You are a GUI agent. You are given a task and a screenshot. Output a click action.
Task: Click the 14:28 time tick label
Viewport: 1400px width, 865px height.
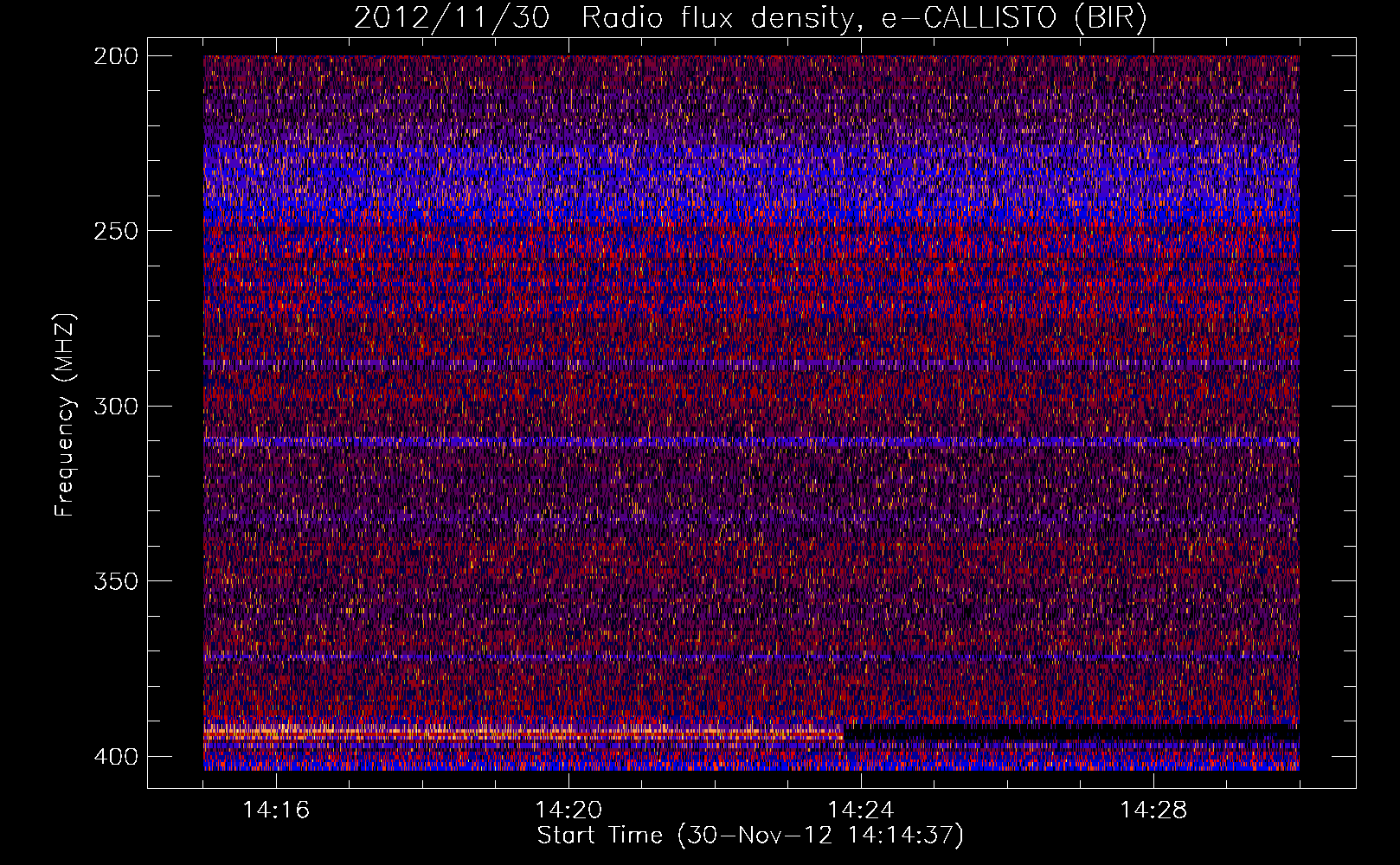click(1153, 811)
